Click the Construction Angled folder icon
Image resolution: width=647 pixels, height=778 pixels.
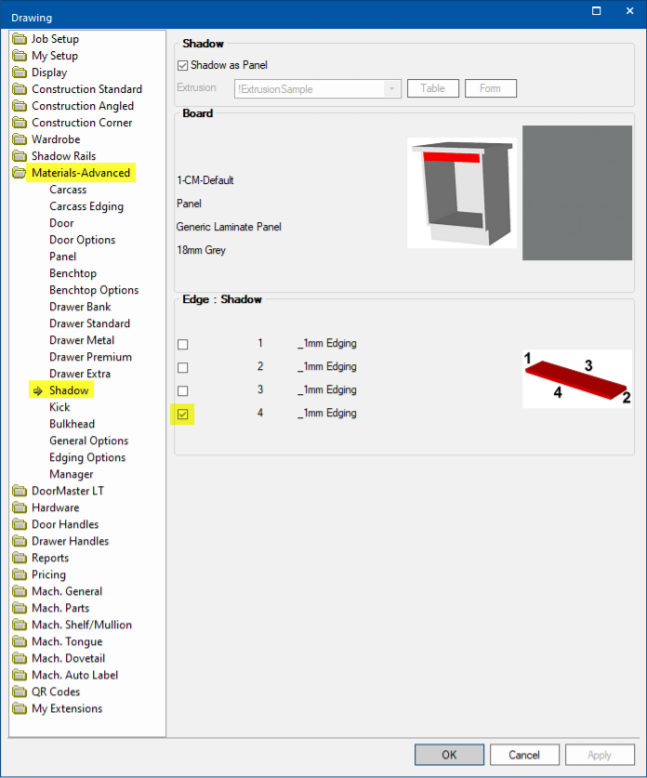pyautogui.click(x=19, y=106)
